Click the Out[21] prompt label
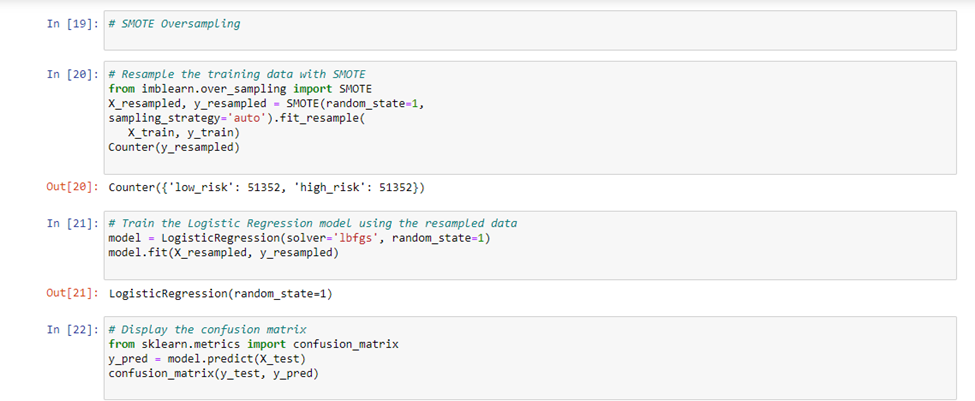Screen dimensions: 975x401 73,293
